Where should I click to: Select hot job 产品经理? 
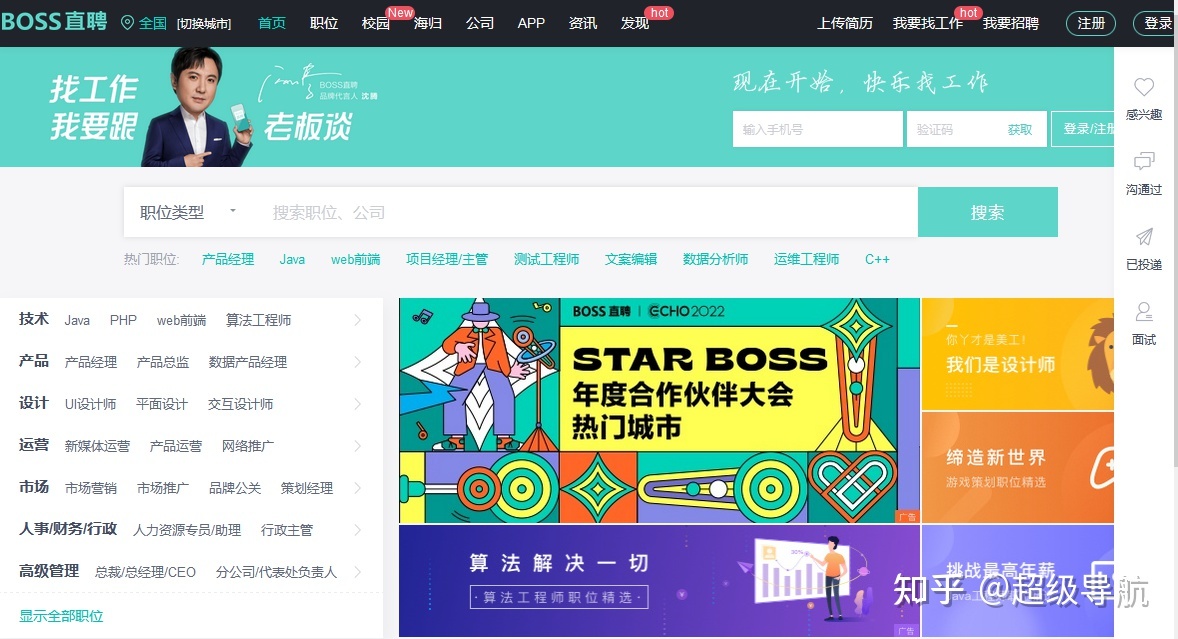tap(228, 259)
